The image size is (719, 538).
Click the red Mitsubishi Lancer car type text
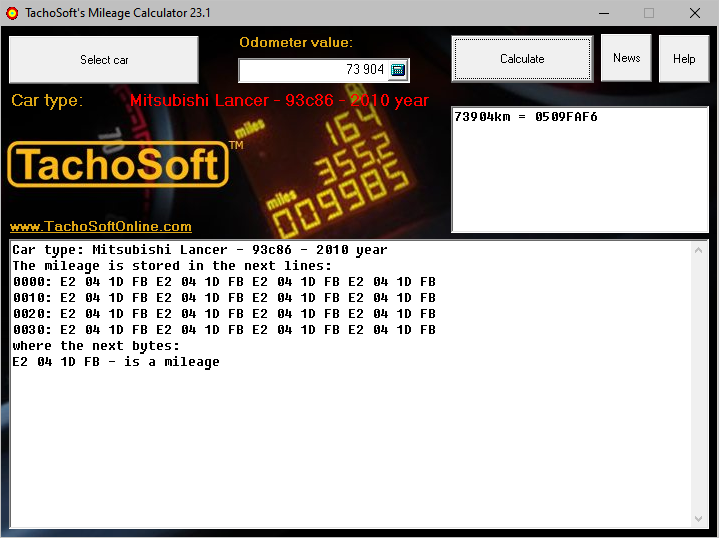(x=279, y=100)
